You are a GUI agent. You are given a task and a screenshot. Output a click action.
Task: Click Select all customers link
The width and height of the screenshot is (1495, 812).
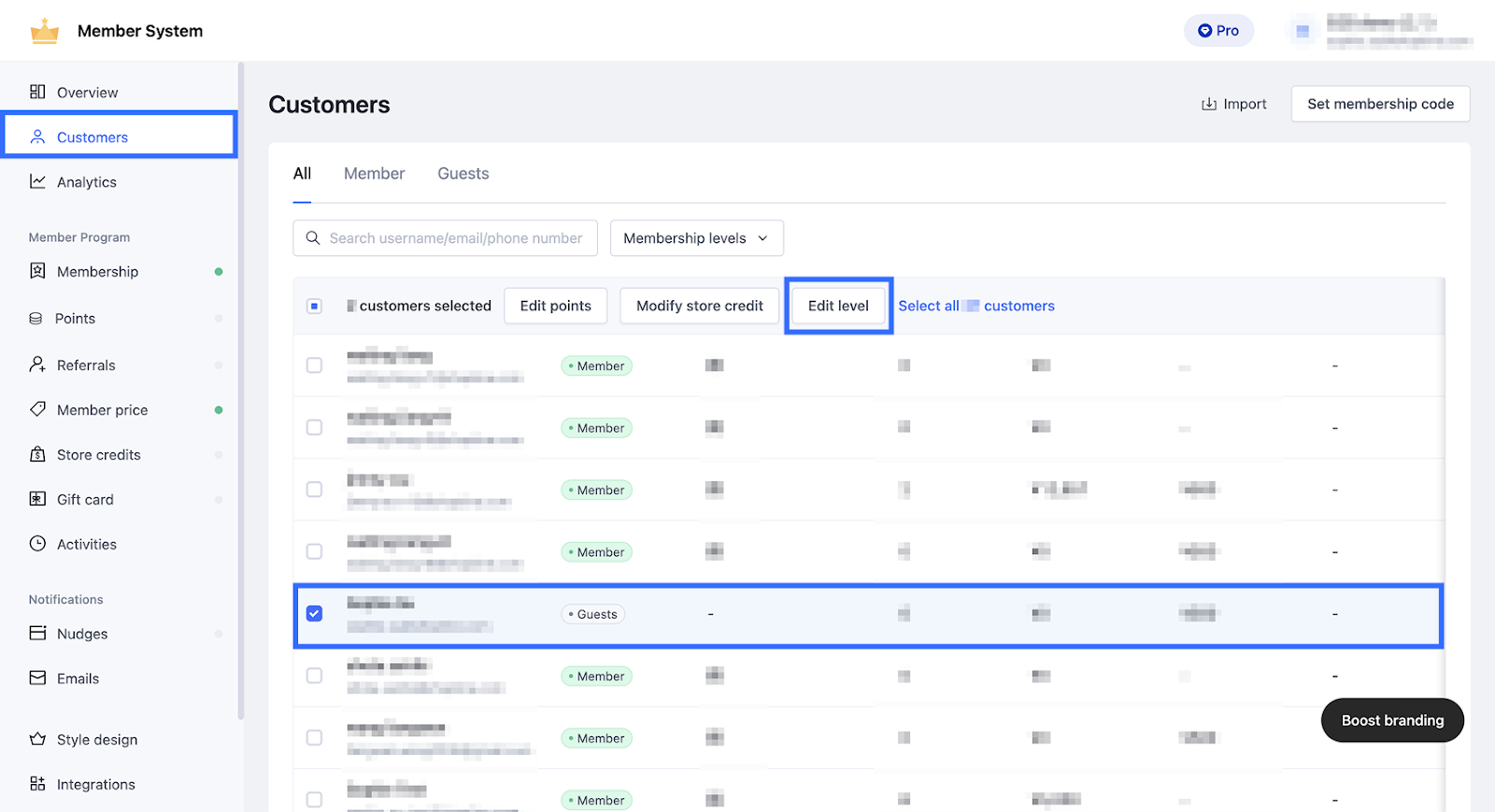pos(975,306)
